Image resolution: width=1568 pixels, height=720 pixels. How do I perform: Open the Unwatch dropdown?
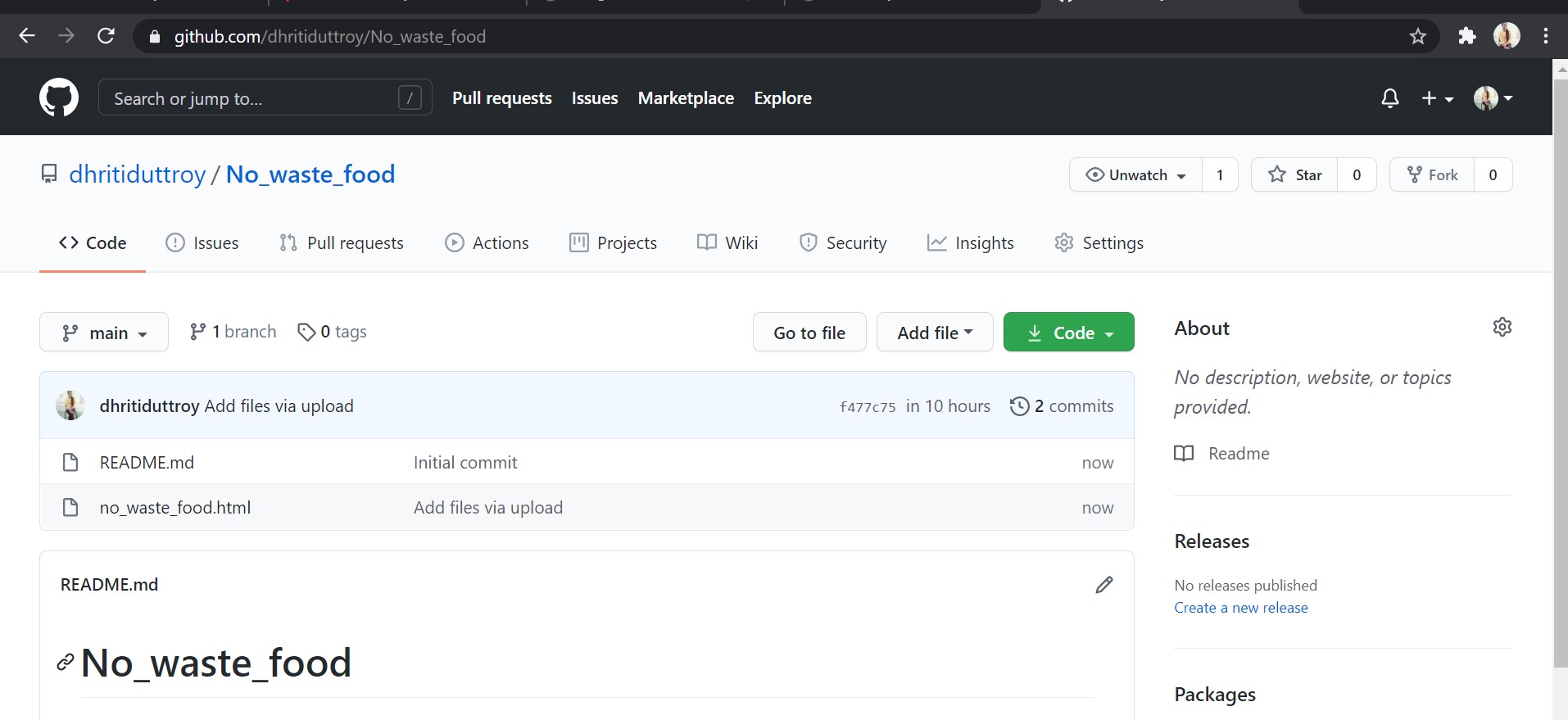1135,174
